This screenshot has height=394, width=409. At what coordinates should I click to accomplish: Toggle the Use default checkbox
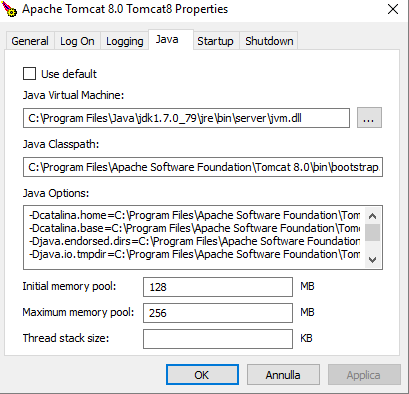point(29,74)
